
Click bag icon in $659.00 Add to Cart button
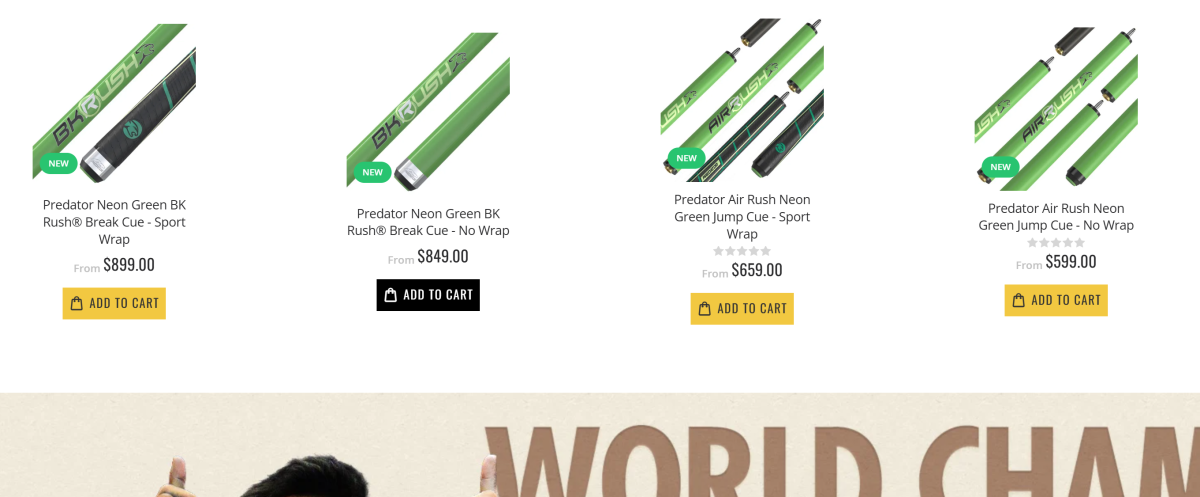click(x=705, y=308)
